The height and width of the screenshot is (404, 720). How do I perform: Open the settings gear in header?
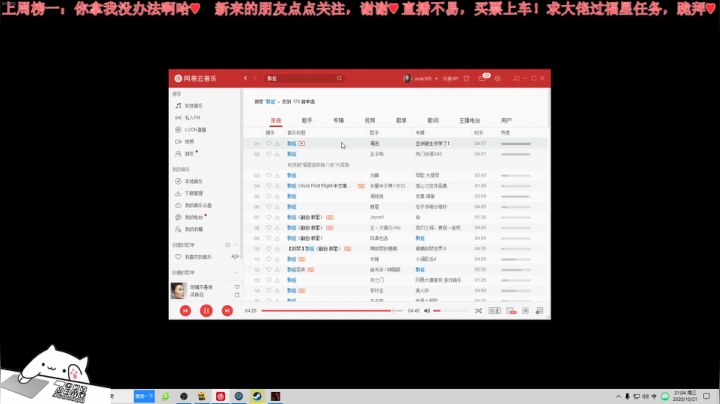pyautogui.click(x=497, y=79)
